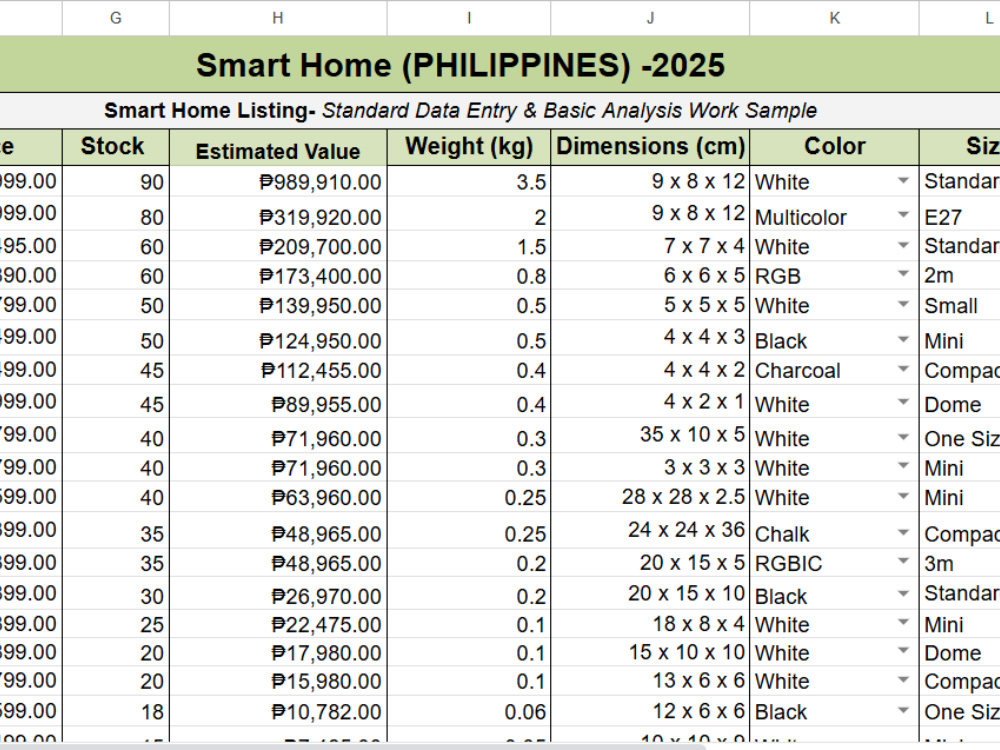The height and width of the screenshot is (750, 1000).
Task: Select the ₱319,920.00 estimated value cell
Action: 277,214
